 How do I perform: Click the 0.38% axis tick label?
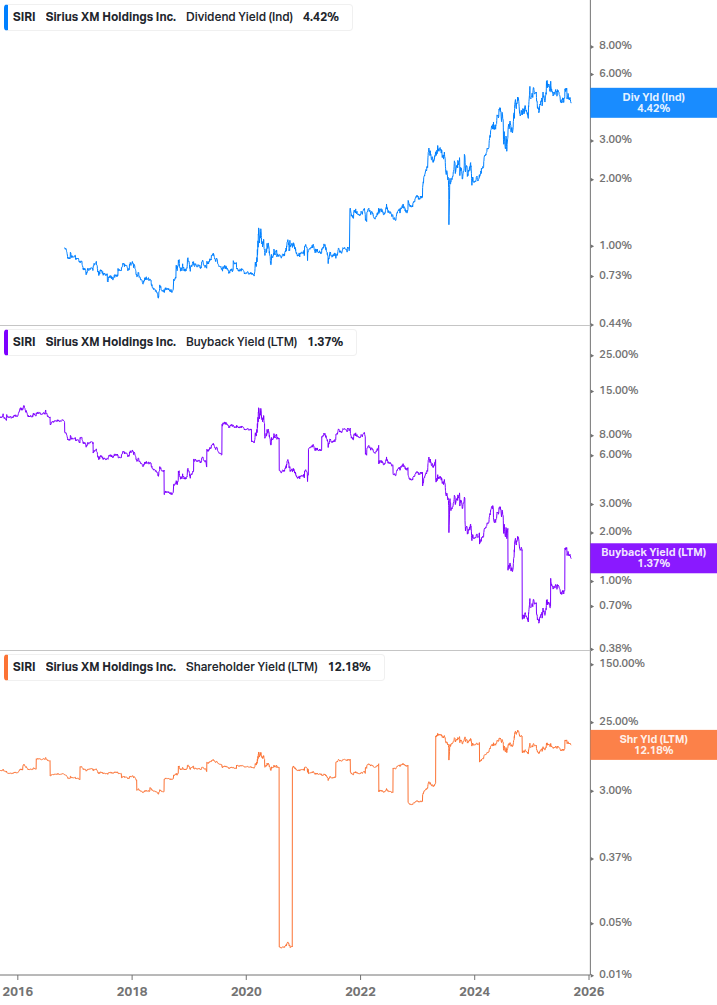pos(615,648)
